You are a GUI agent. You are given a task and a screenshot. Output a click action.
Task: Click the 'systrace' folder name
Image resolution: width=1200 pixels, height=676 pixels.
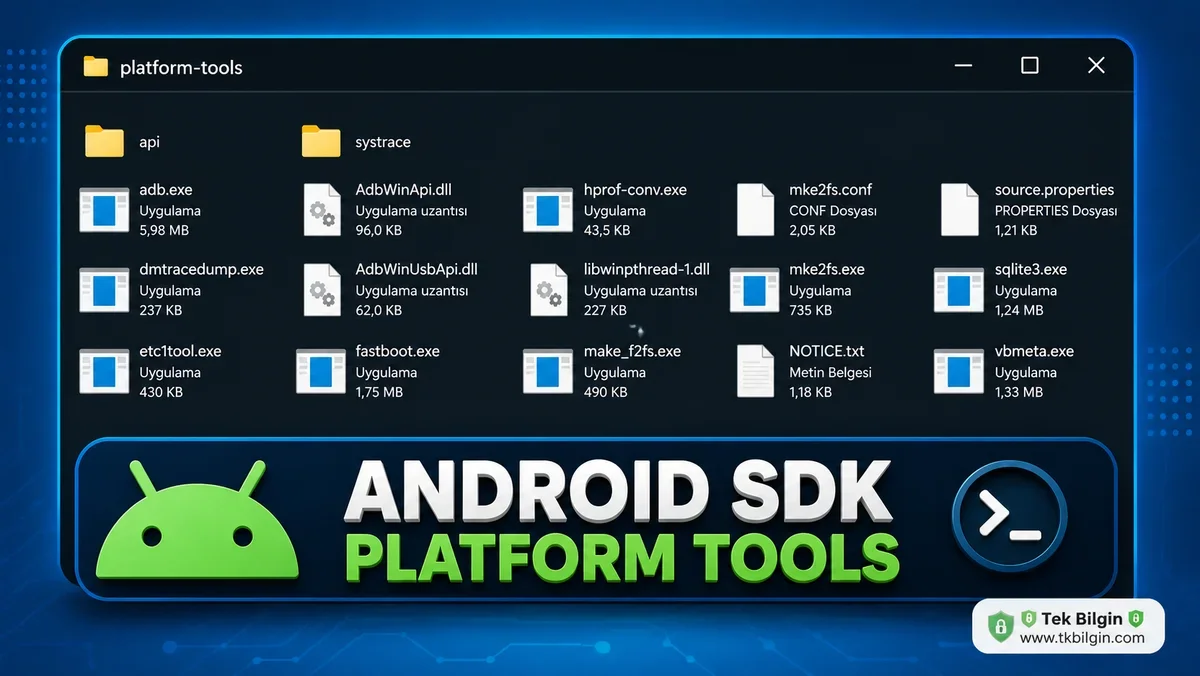click(x=383, y=142)
